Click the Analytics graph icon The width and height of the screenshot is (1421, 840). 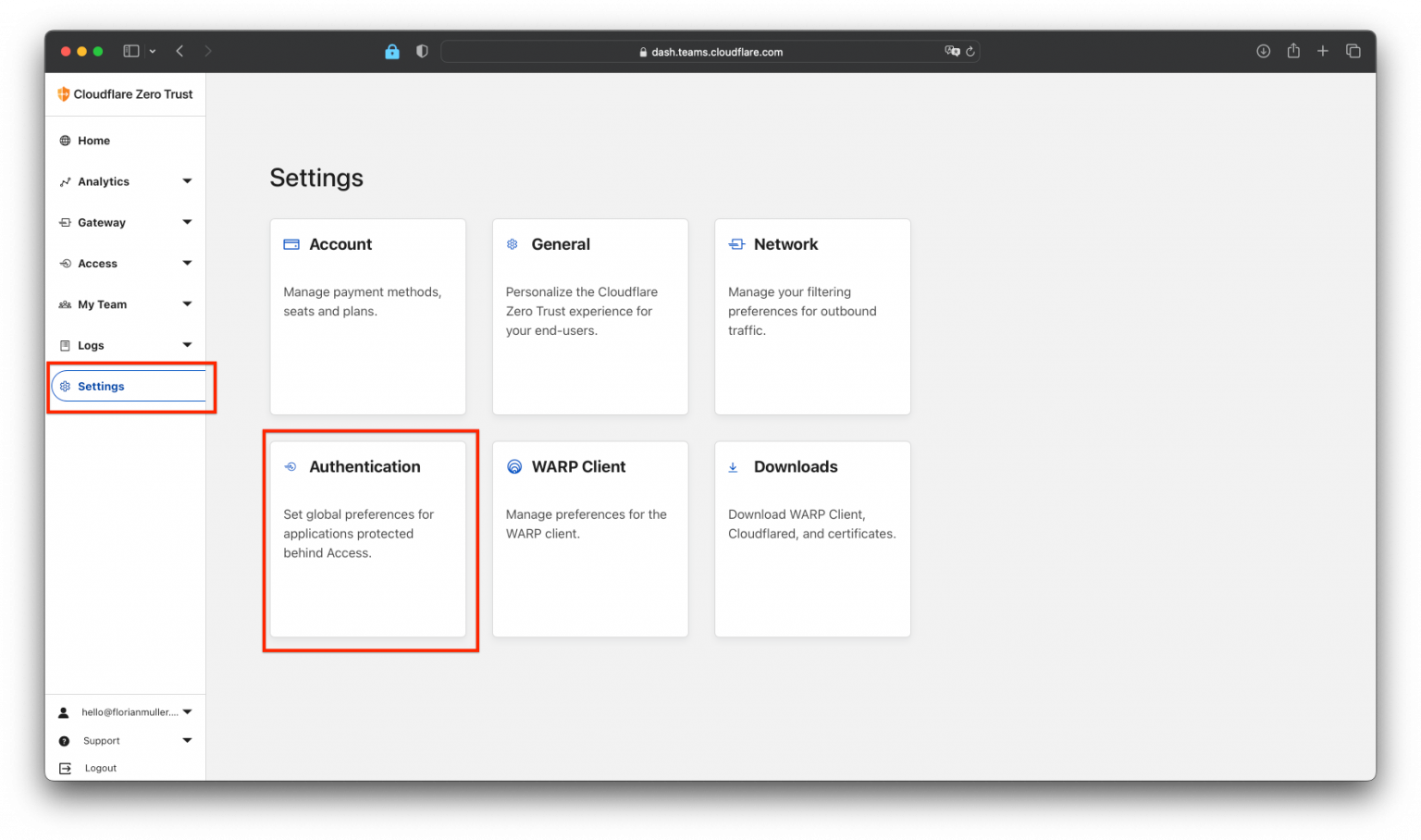(64, 181)
